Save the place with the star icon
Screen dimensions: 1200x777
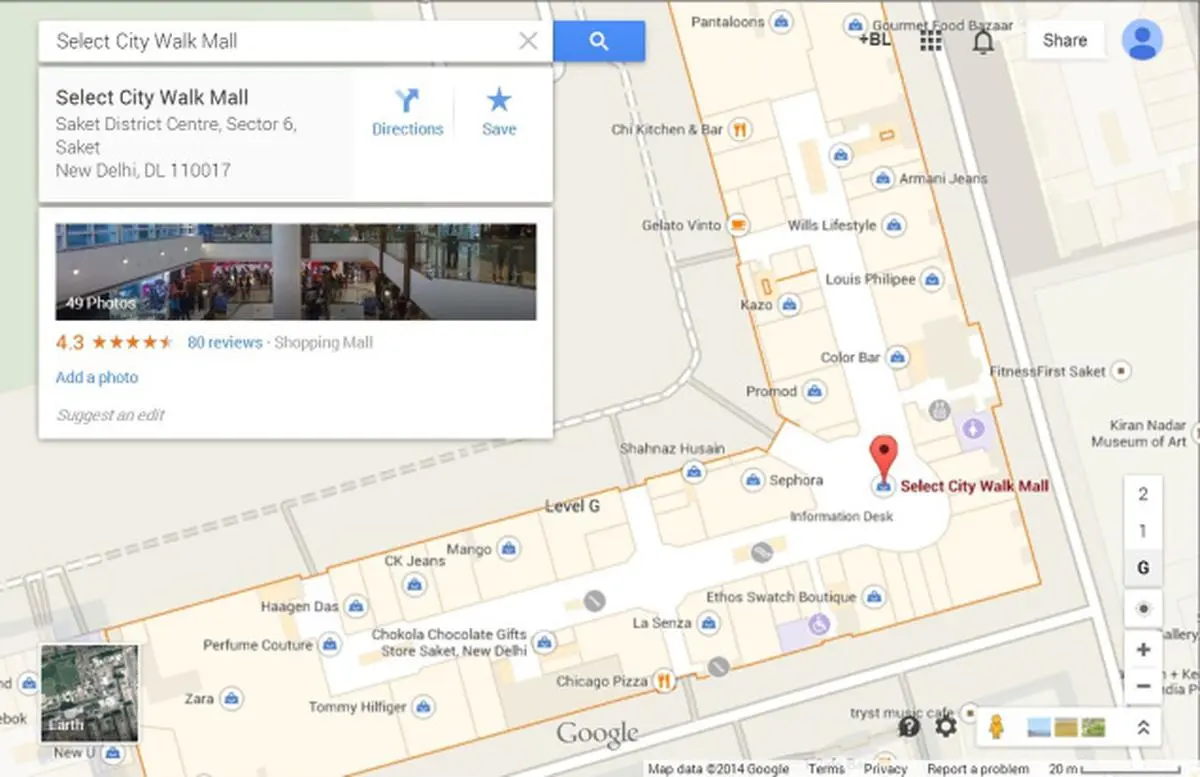499,112
